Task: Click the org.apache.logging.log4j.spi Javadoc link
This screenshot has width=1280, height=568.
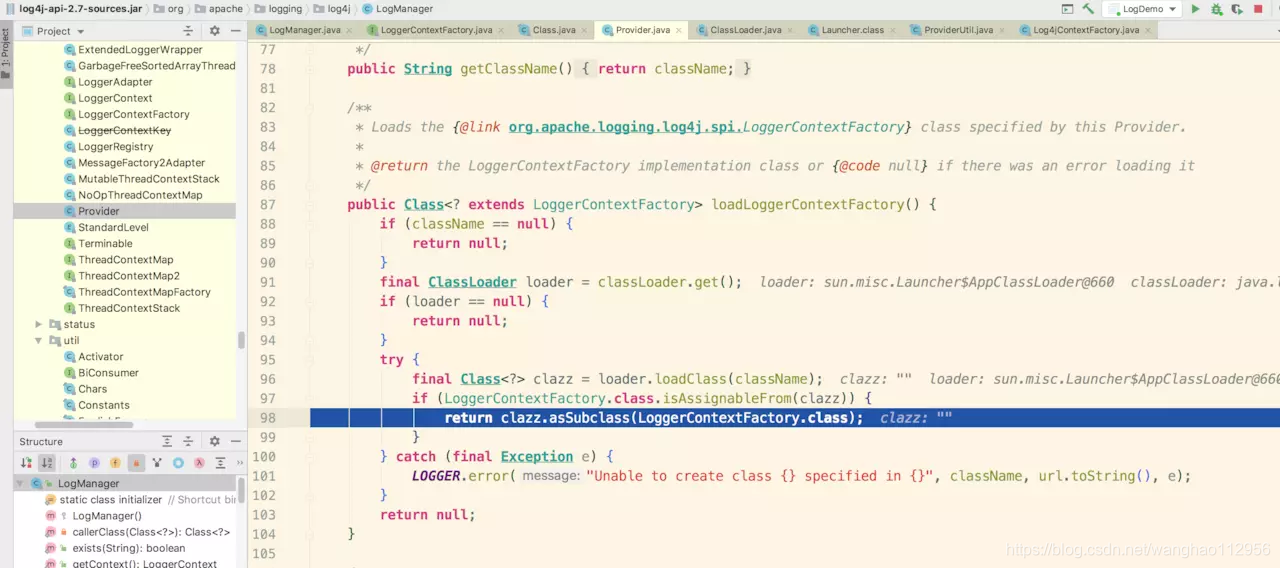Action: 707,127
